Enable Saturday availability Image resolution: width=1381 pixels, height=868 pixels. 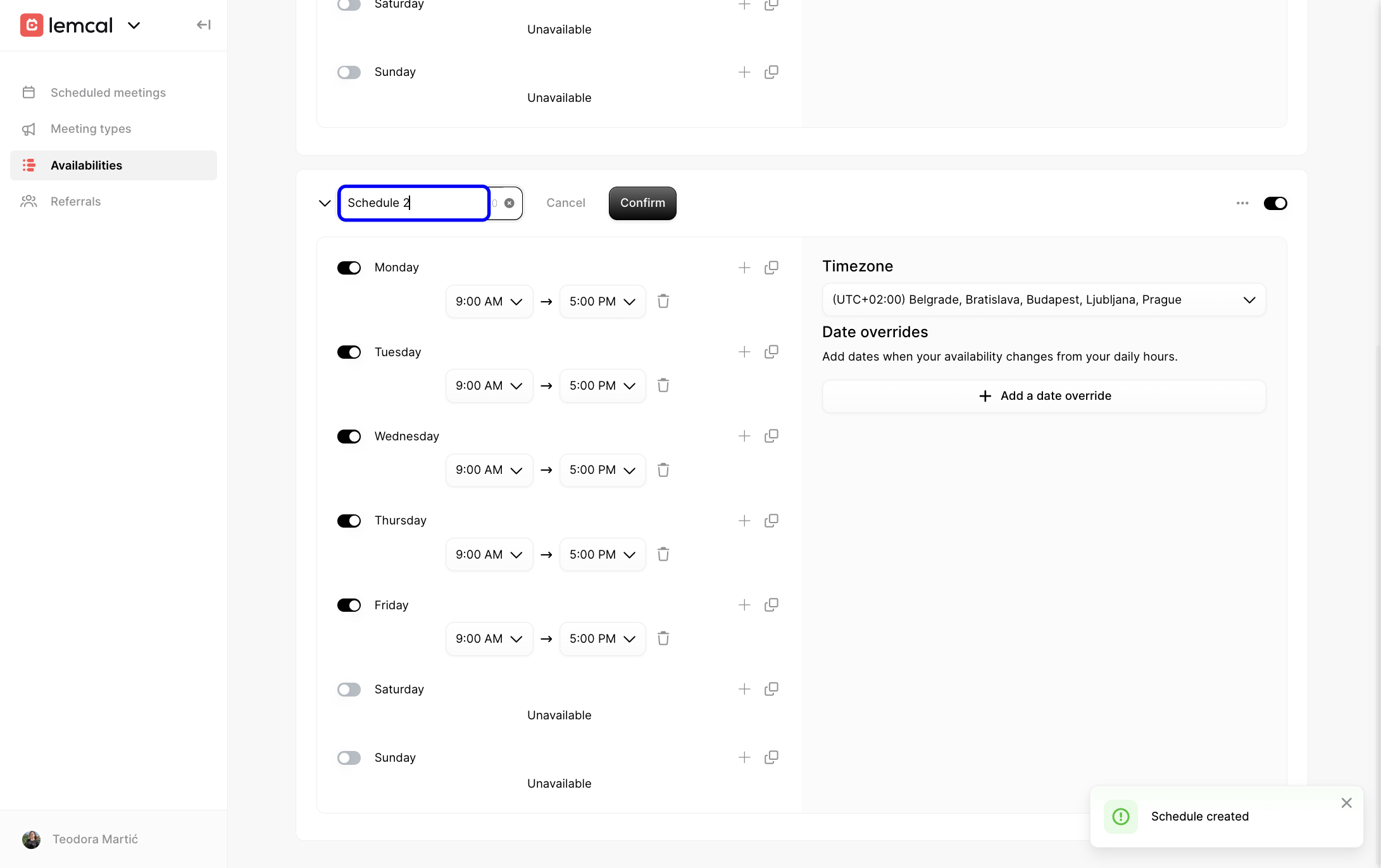click(349, 689)
